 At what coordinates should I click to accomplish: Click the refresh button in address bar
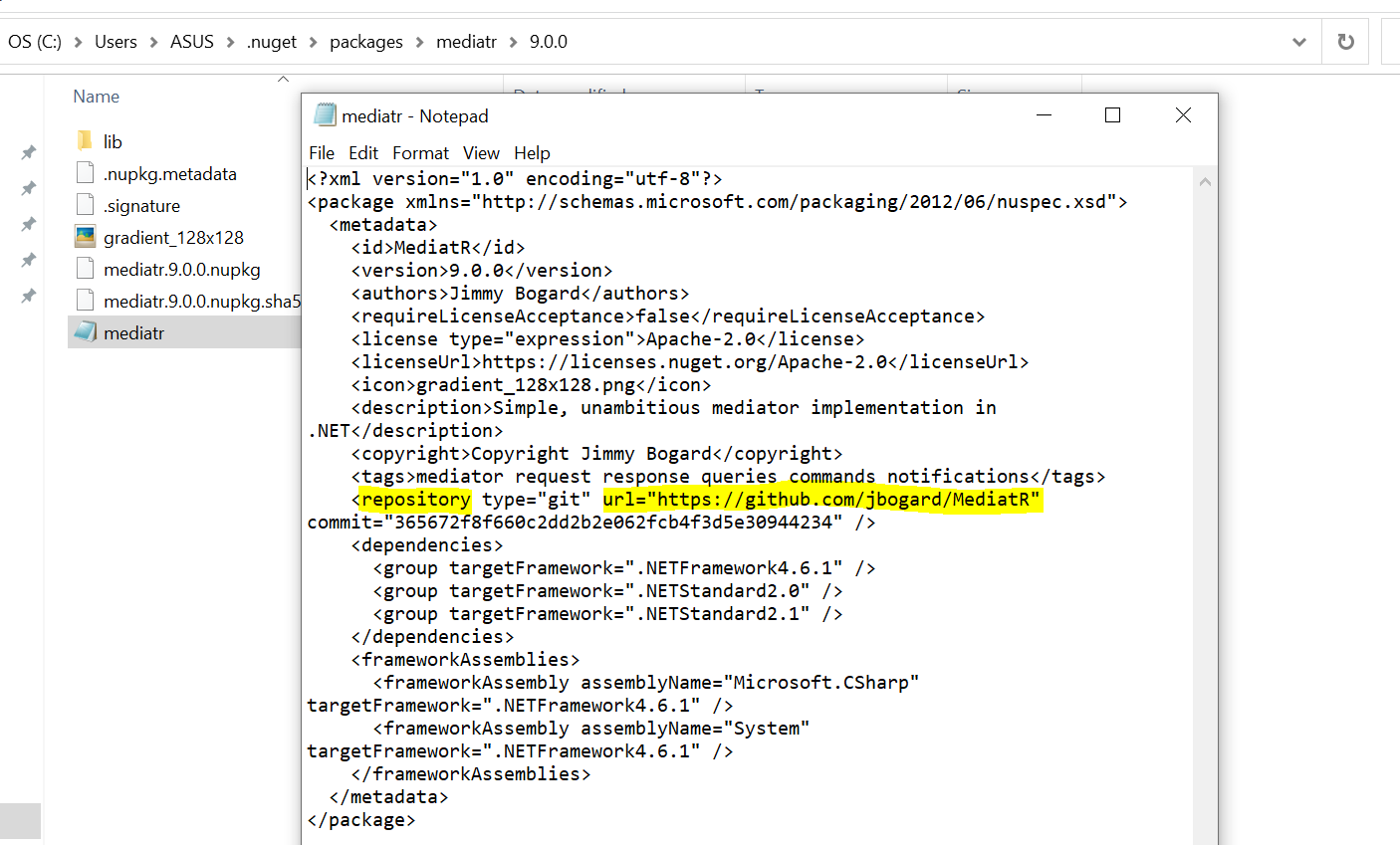pyautogui.click(x=1346, y=42)
